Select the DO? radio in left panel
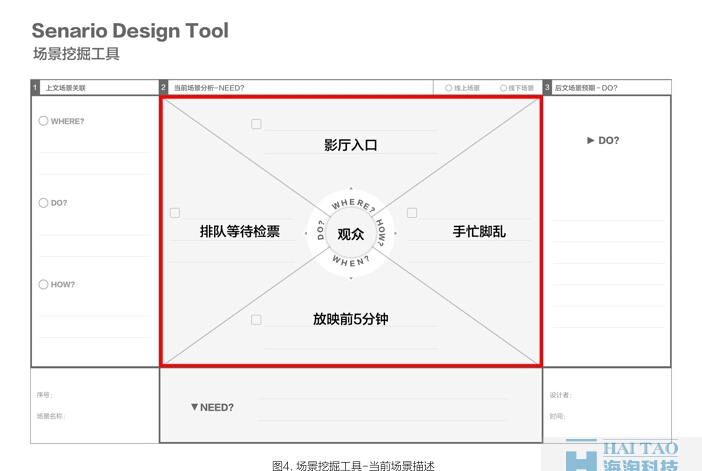Viewport: 702px width, 471px height. tap(43, 203)
